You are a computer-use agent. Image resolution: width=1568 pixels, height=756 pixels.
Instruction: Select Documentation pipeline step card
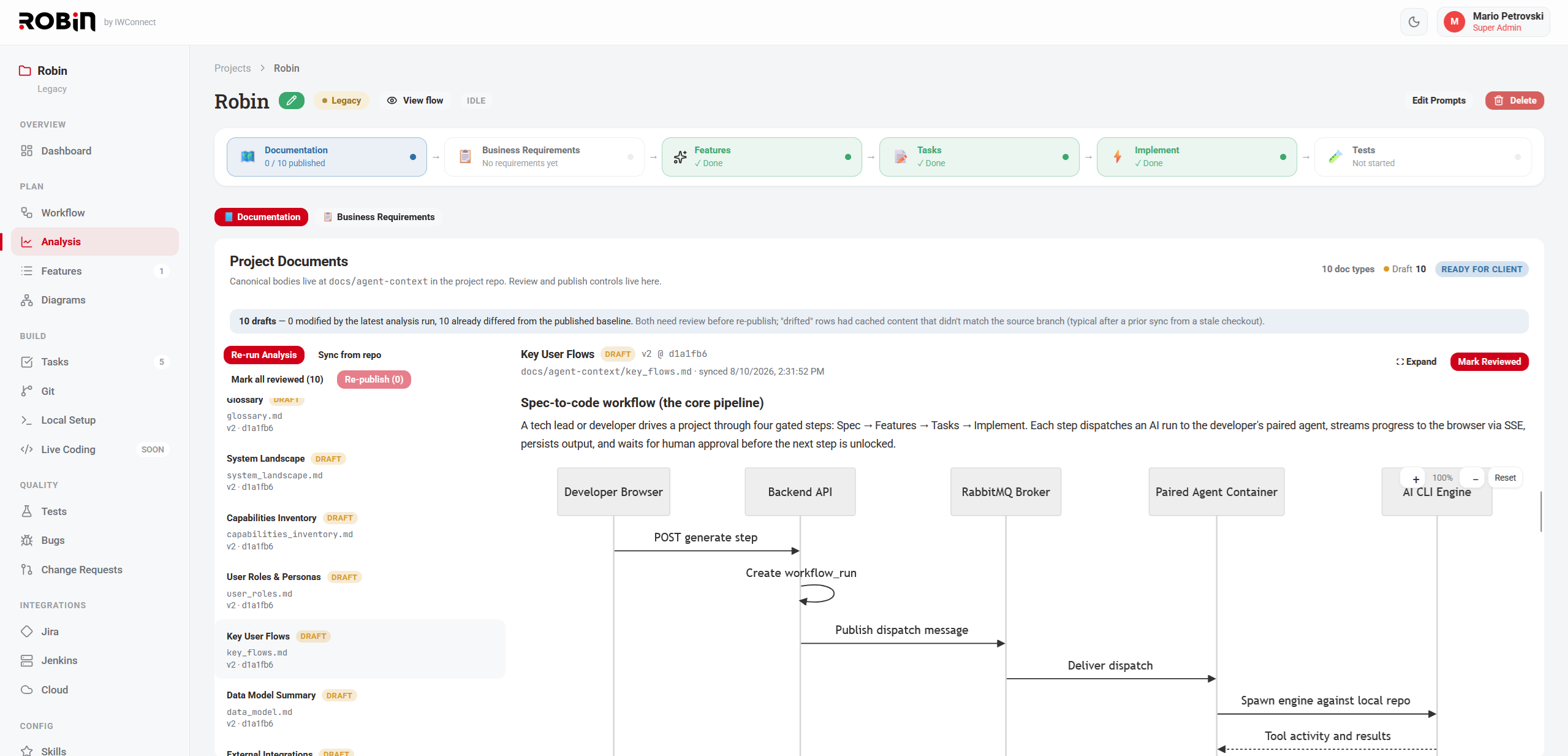tap(327, 157)
